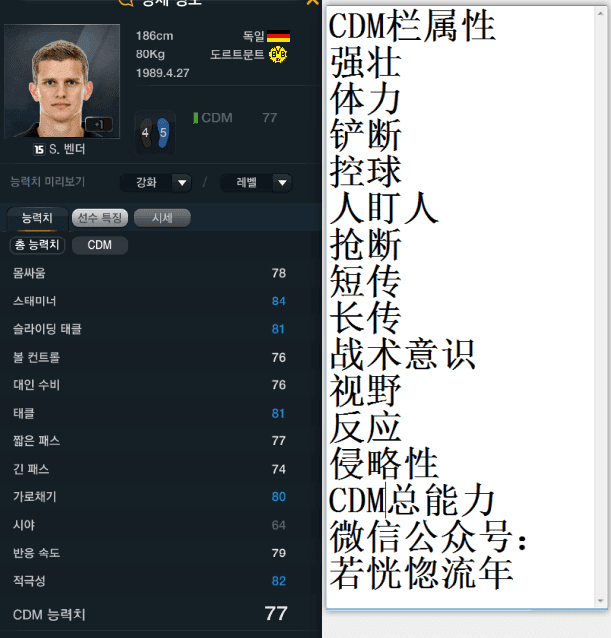
Task: Click the Dortmund club badge icon
Action: coord(278,54)
